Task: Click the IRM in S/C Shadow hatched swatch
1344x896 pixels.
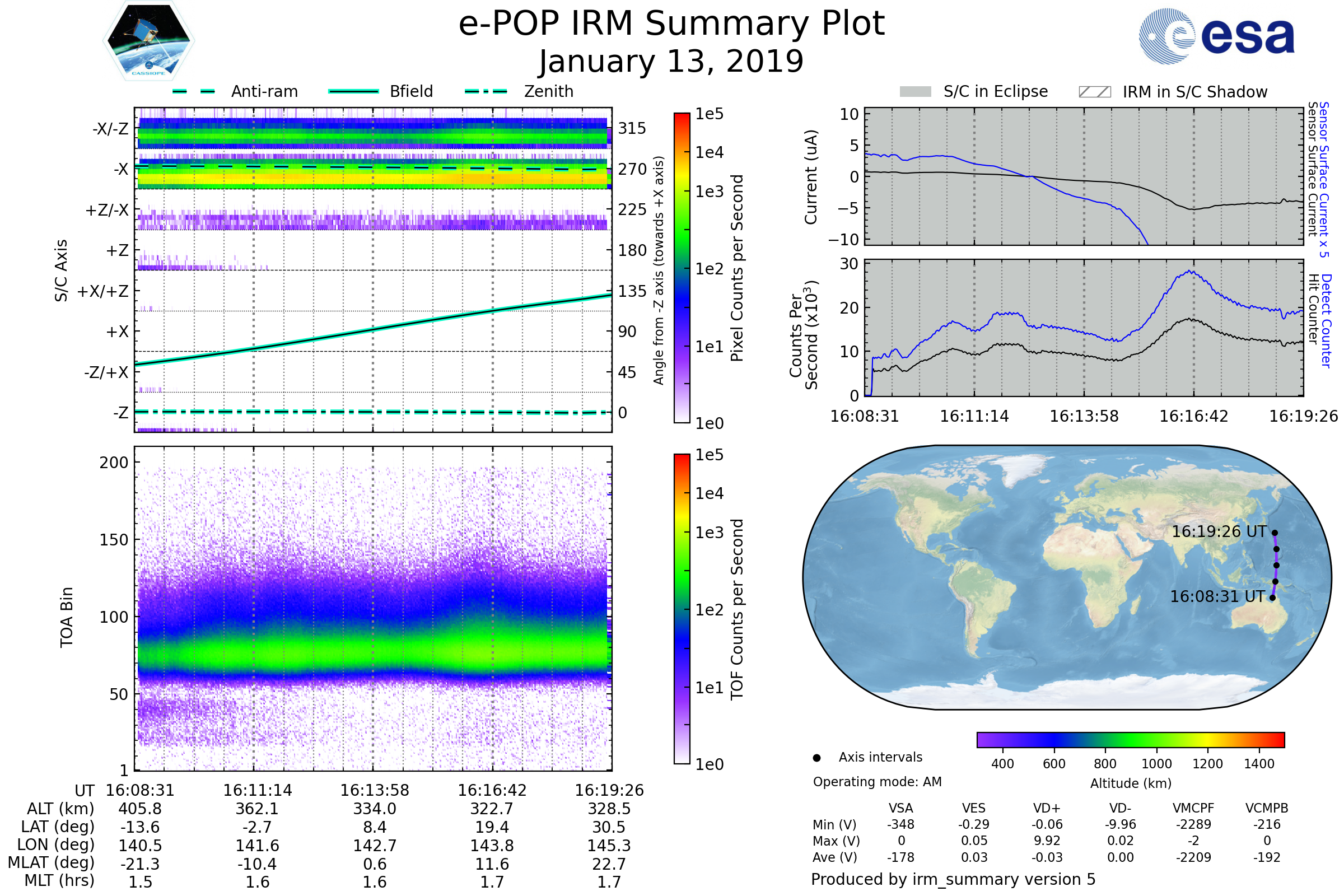Action: click(1094, 92)
